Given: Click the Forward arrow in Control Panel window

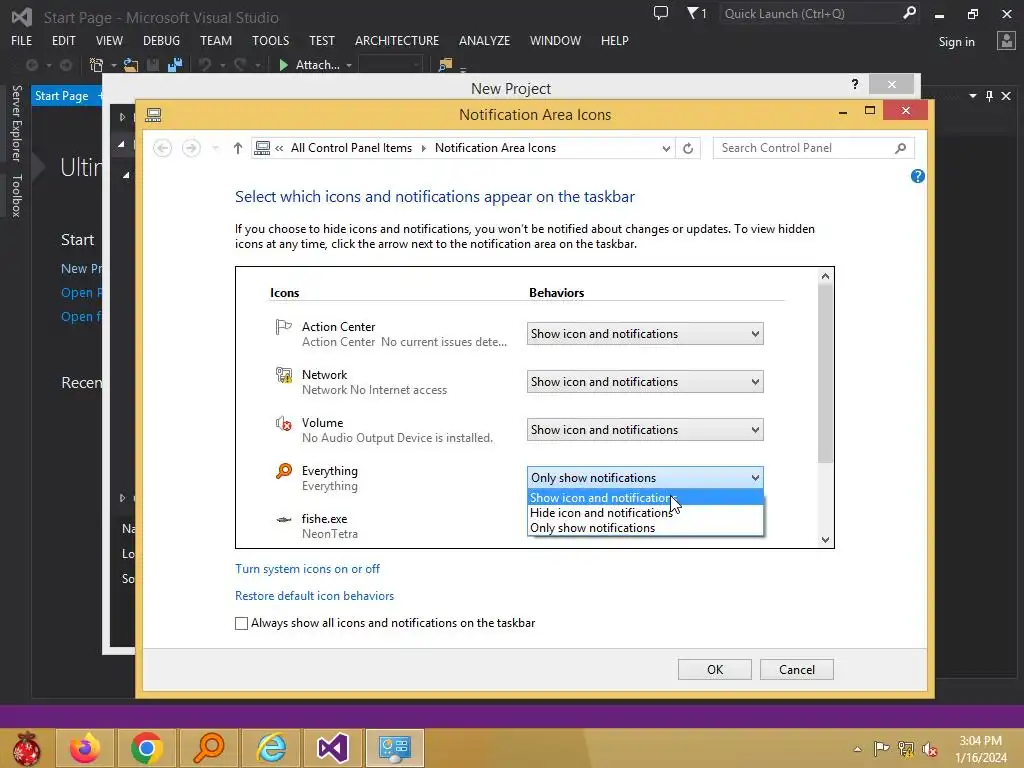Looking at the screenshot, I should point(191,148).
